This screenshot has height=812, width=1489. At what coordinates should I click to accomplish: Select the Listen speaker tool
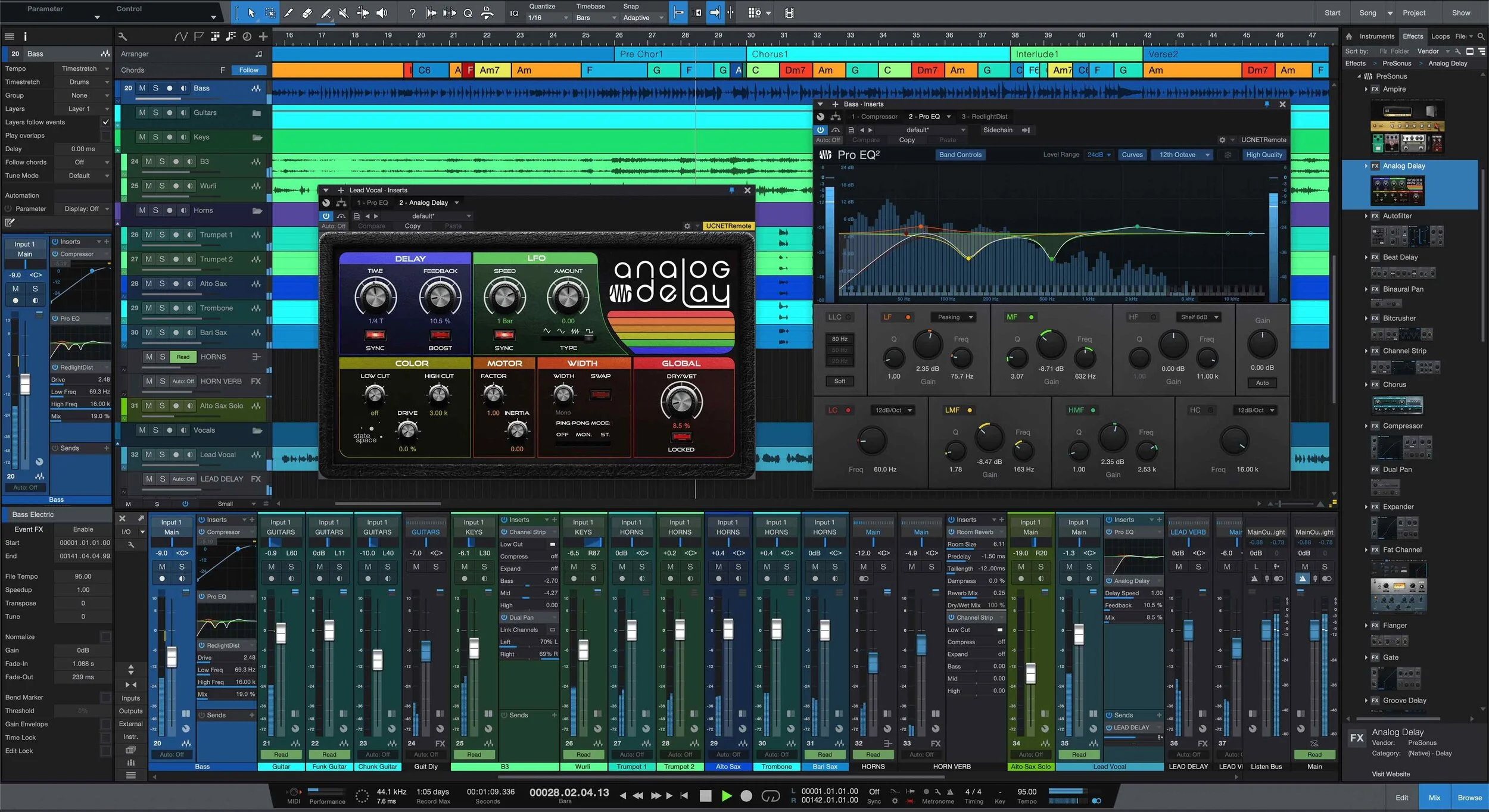[x=382, y=13]
